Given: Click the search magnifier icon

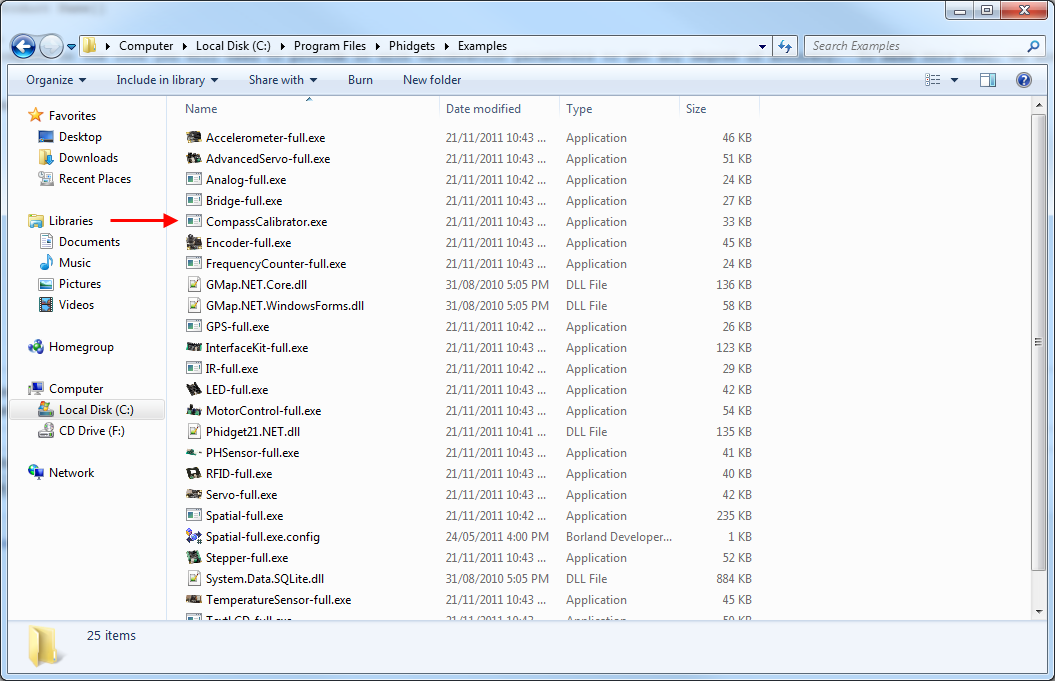Looking at the screenshot, I should [x=1033, y=46].
